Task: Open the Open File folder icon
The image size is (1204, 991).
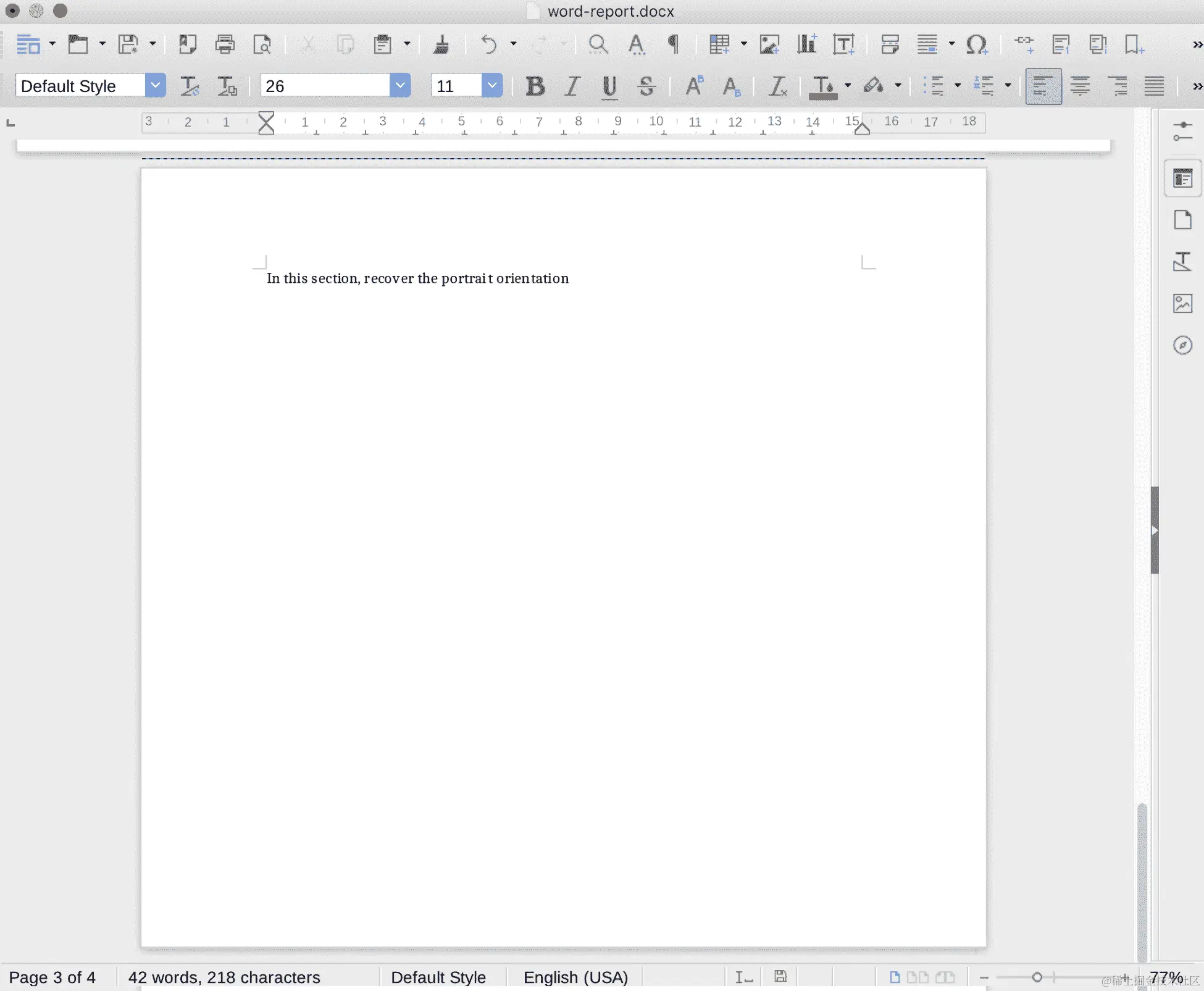Action: 78,44
